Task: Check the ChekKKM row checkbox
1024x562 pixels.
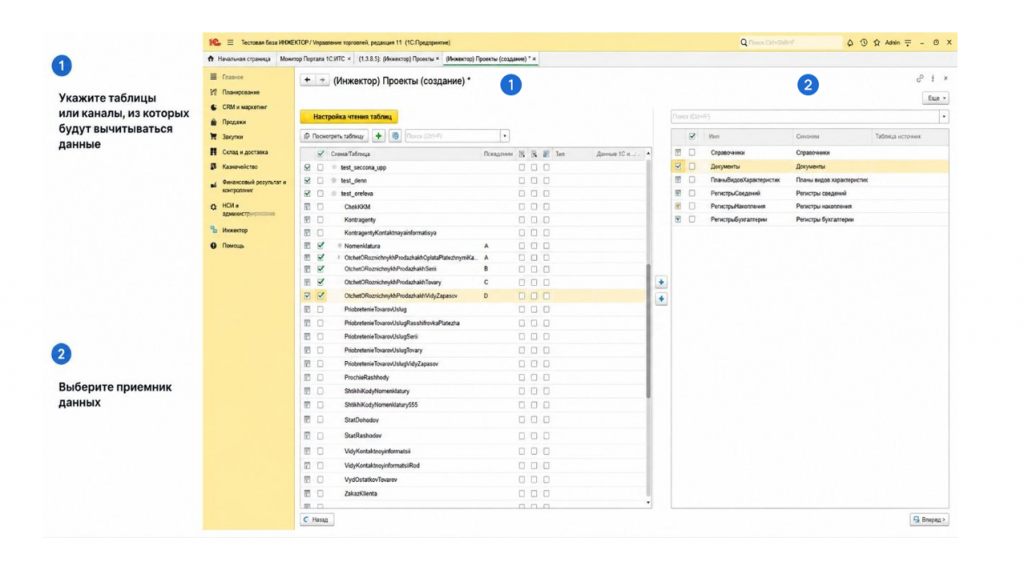Action: pyautogui.click(x=320, y=207)
